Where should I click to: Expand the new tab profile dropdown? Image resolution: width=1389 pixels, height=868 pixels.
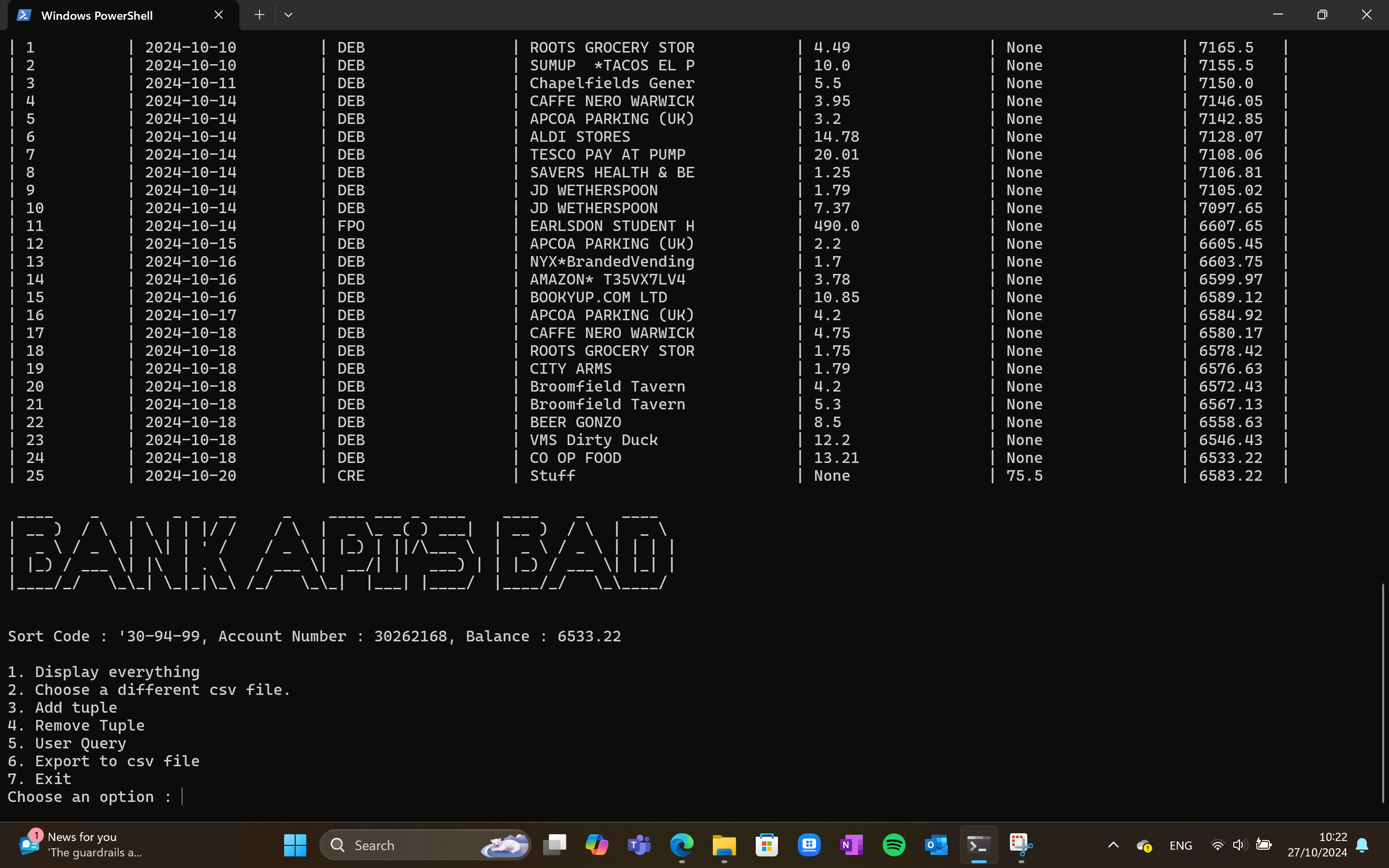tap(288, 15)
